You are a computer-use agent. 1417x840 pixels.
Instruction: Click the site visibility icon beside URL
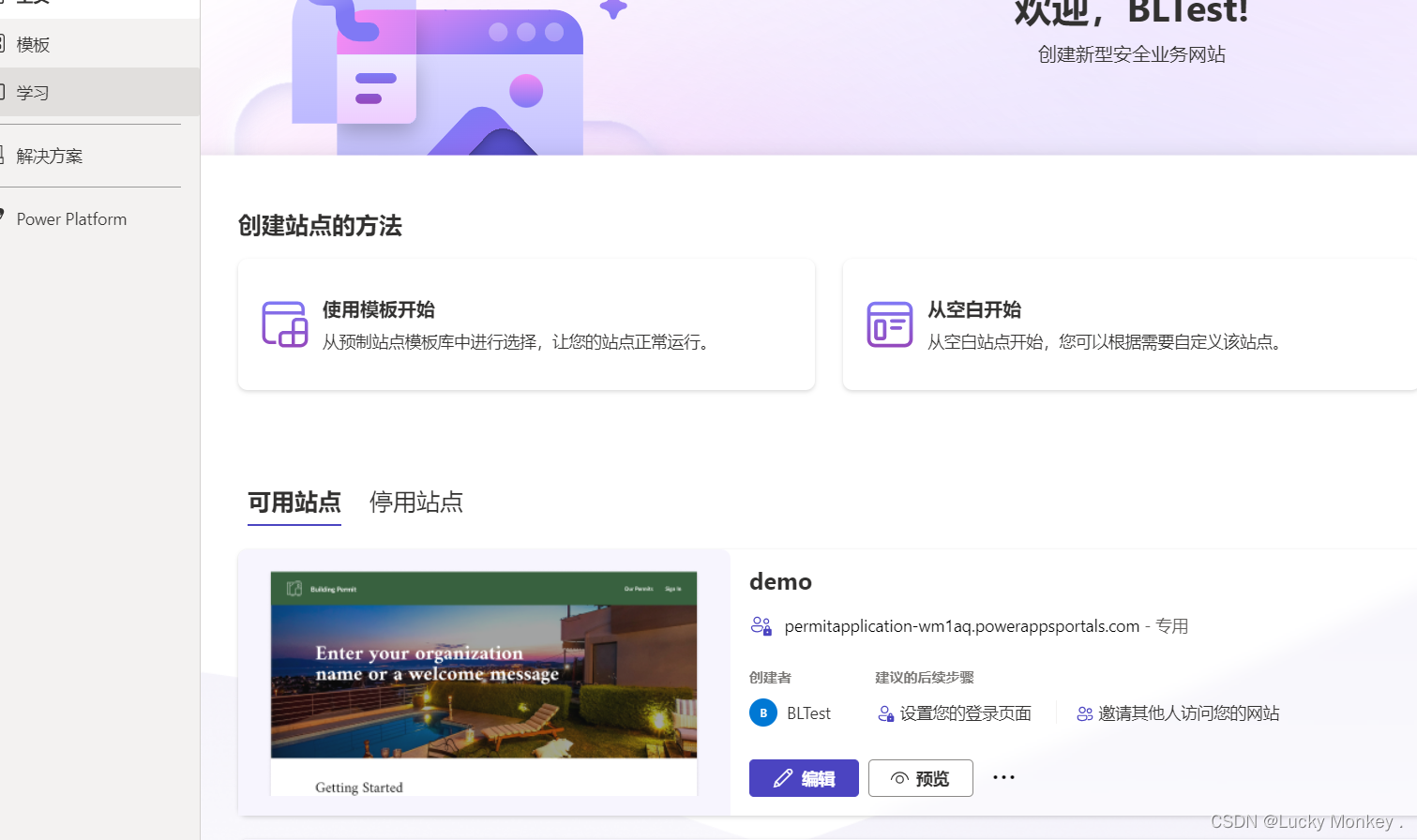coord(761,625)
